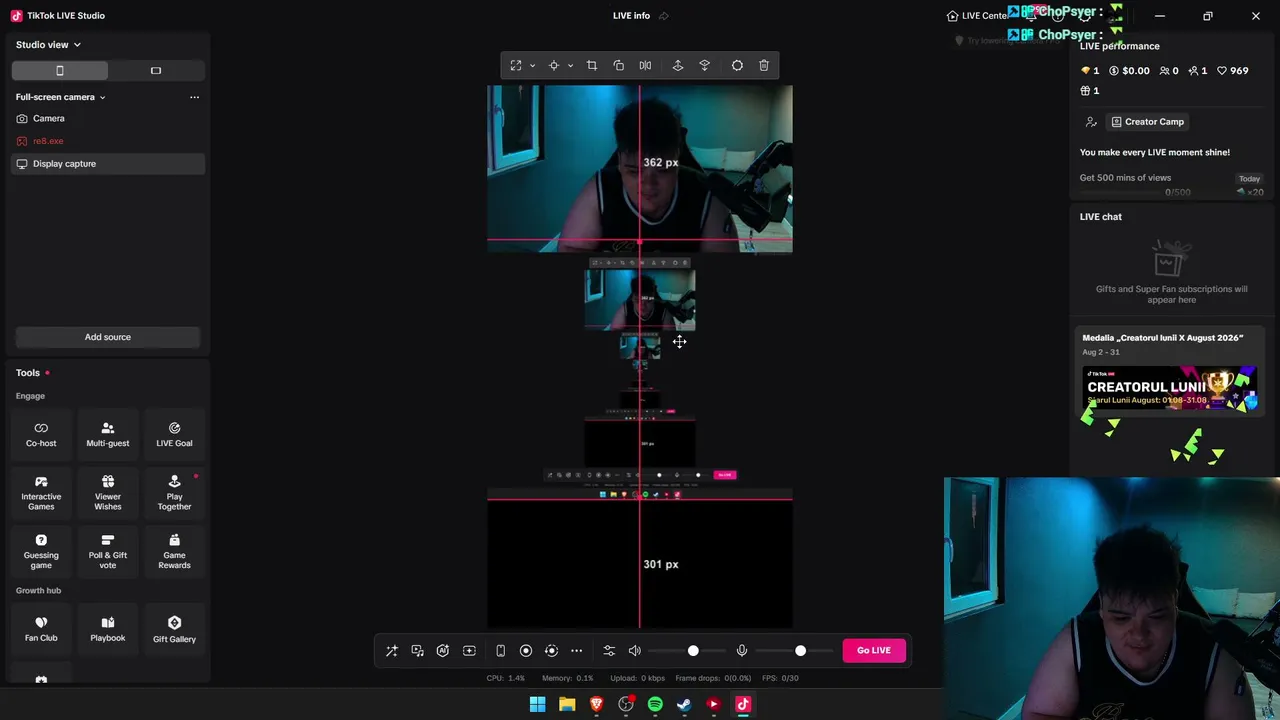Image resolution: width=1280 pixels, height=720 pixels.
Task: Click the AI hexagon icon in bottom bar
Action: coord(443,651)
